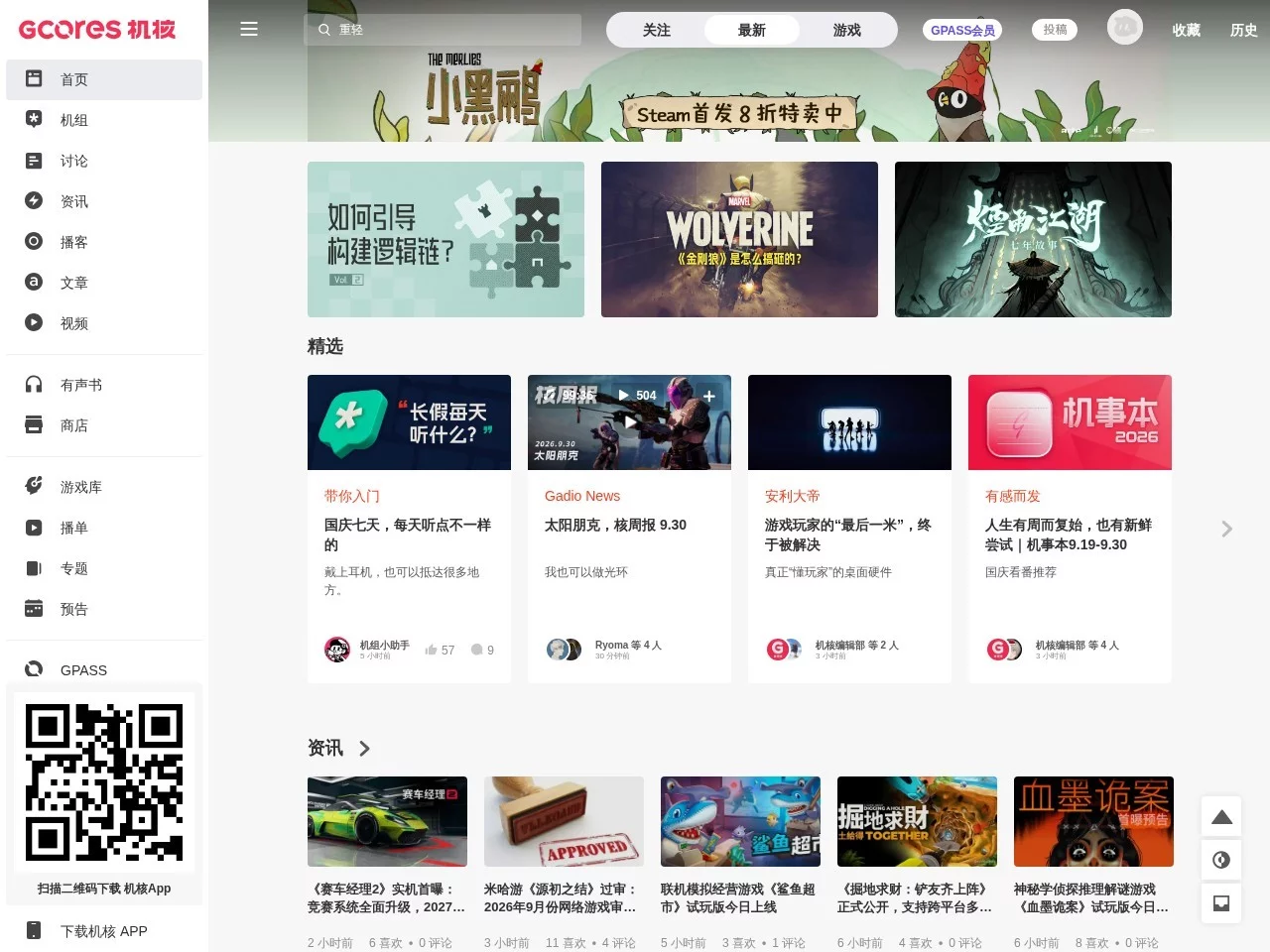Open 机组 from the sidebar
The height and width of the screenshot is (952, 1270).
click(104, 120)
